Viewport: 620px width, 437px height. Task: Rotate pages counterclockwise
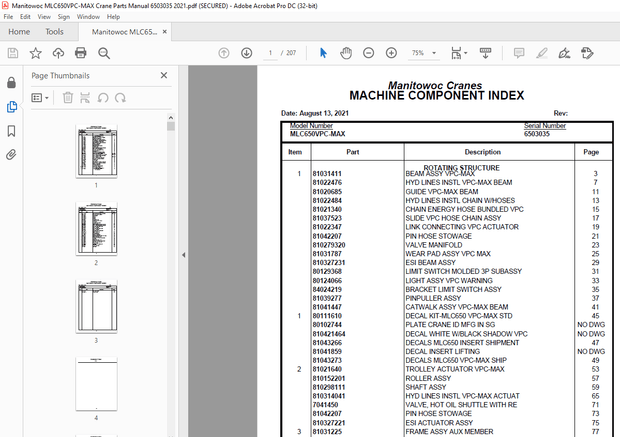coord(103,98)
